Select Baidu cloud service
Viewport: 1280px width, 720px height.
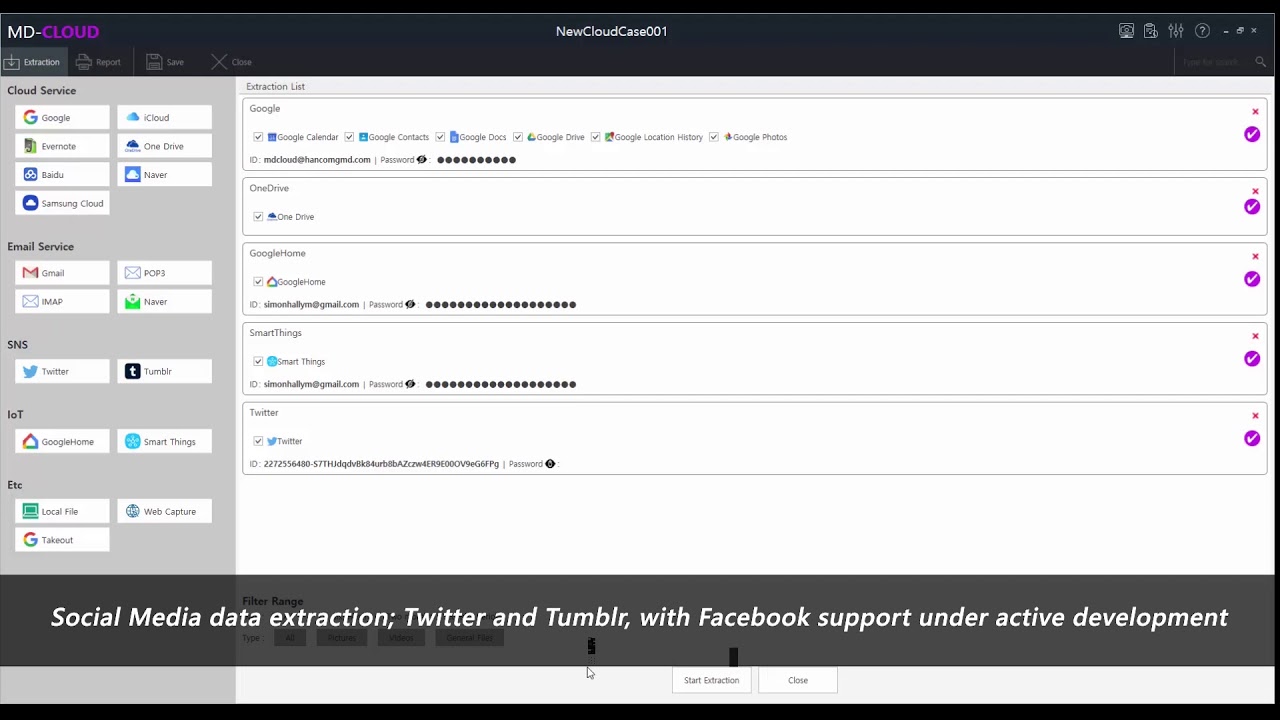62,174
